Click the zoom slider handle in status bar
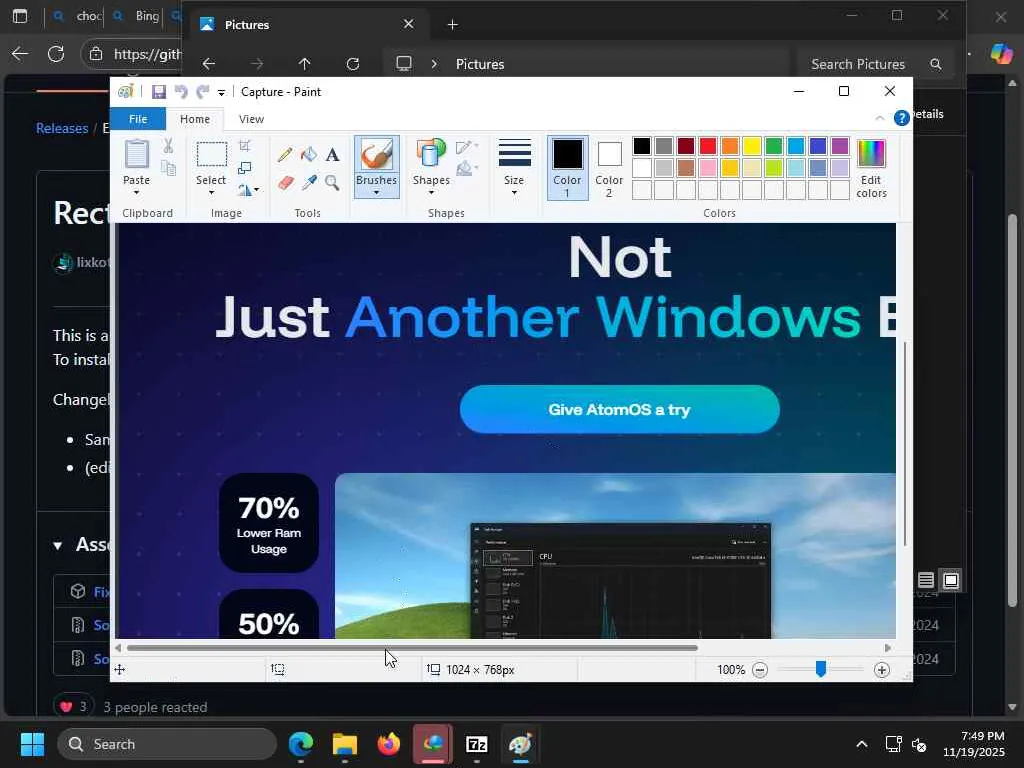Image resolution: width=1024 pixels, height=768 pixels. coord(821,669)
